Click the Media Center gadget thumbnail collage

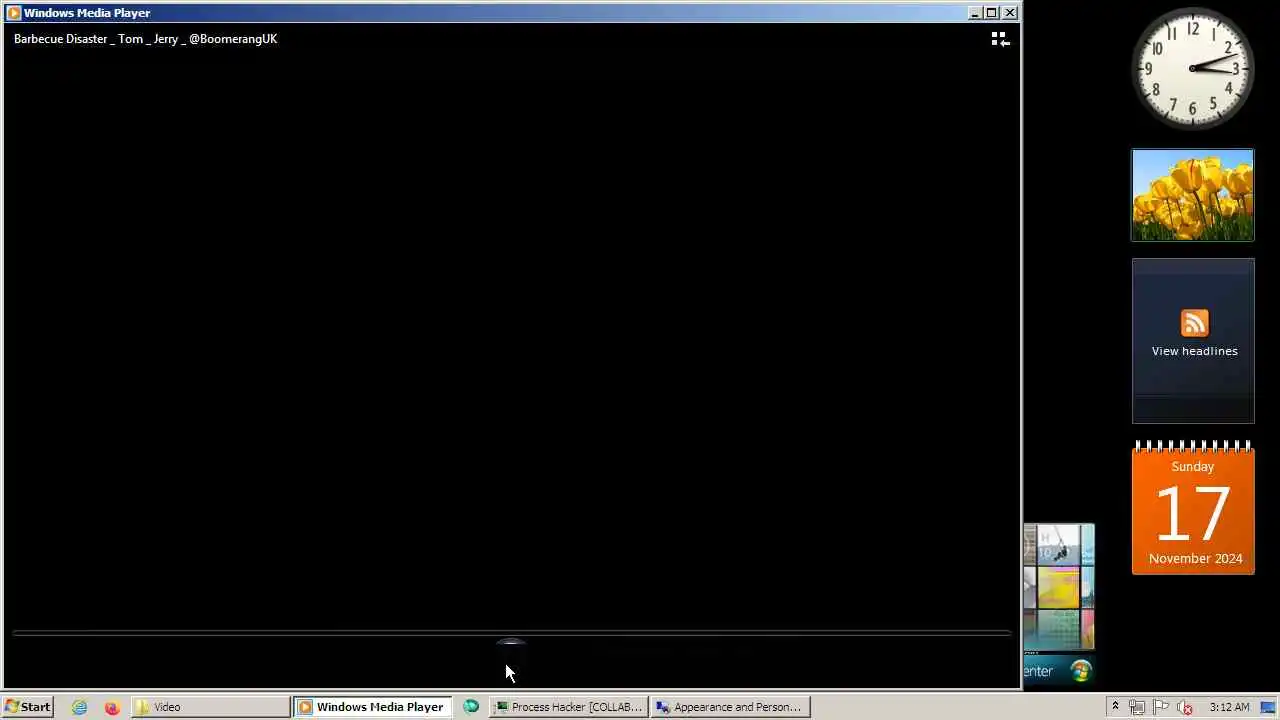(1059, 587)
